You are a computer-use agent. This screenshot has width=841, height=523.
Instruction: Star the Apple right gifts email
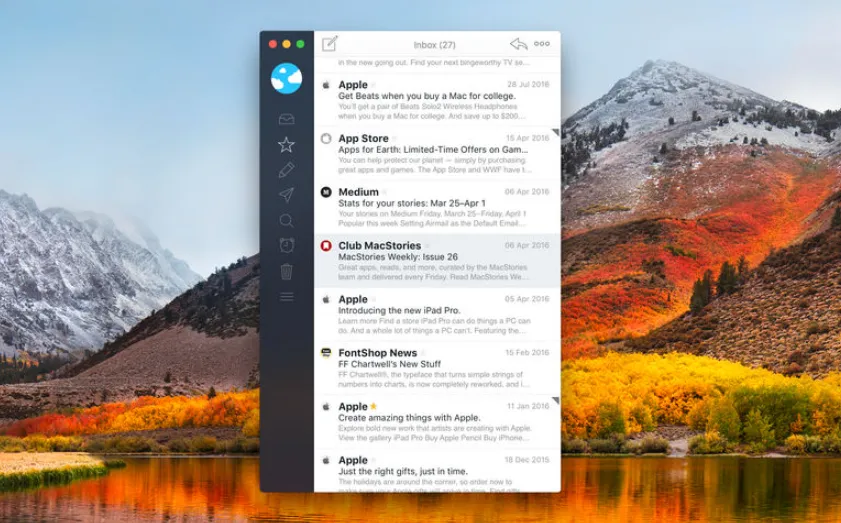374,460
